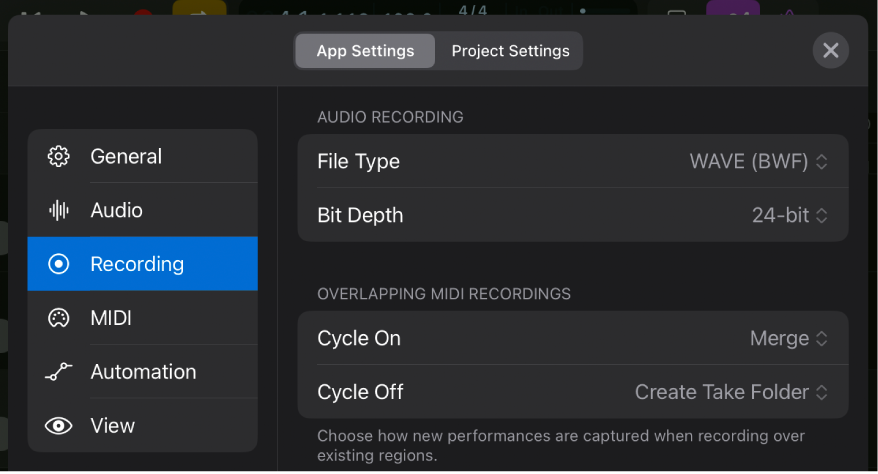Close the settings dialog with the X button
878x474 pixels.
coord(830,51)
